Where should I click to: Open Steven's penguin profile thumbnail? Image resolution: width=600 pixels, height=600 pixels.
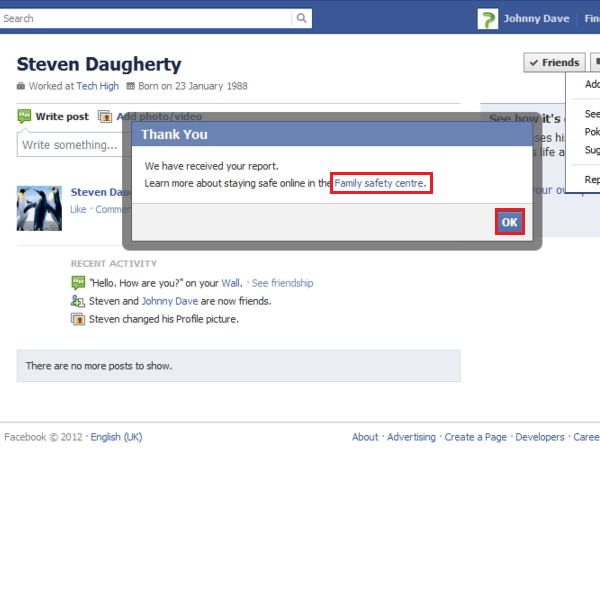coord(39,208)
